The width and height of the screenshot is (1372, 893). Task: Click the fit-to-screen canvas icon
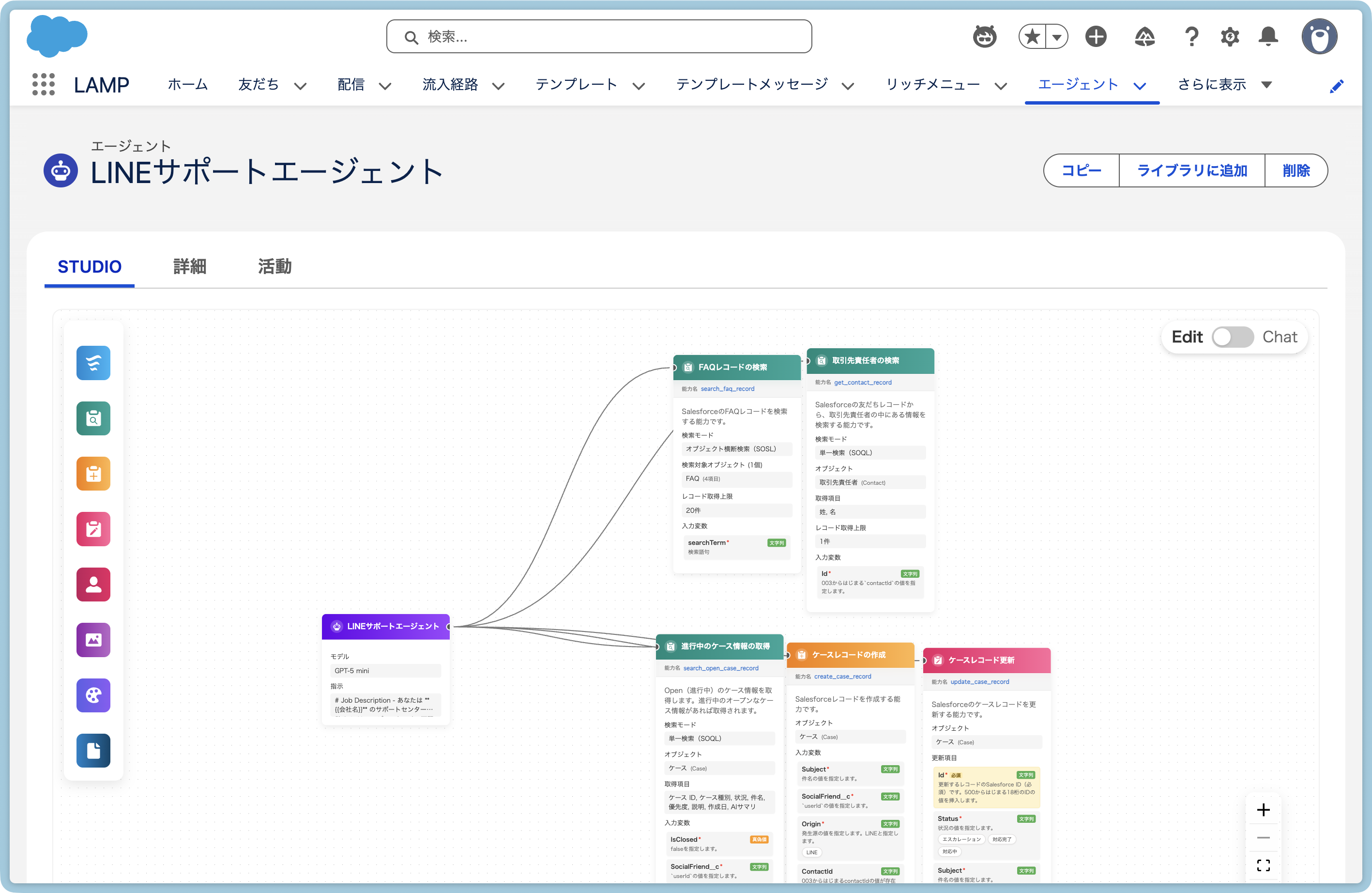pos(1263,865)
